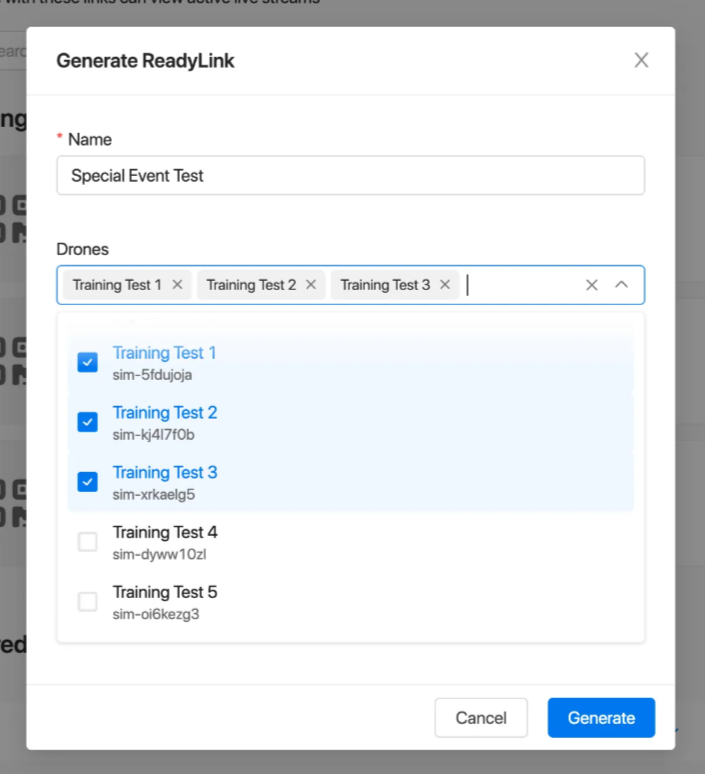Remove the Training Test 1 tag
Image resolution: width=705 pixels, height=774 pixels.
tap(177, 285)
